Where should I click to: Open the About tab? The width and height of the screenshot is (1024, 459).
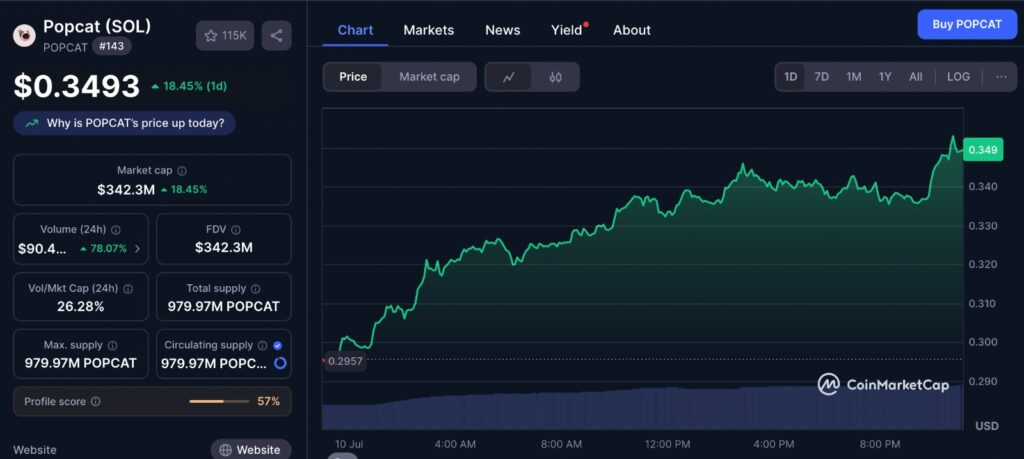pos(632,30)
